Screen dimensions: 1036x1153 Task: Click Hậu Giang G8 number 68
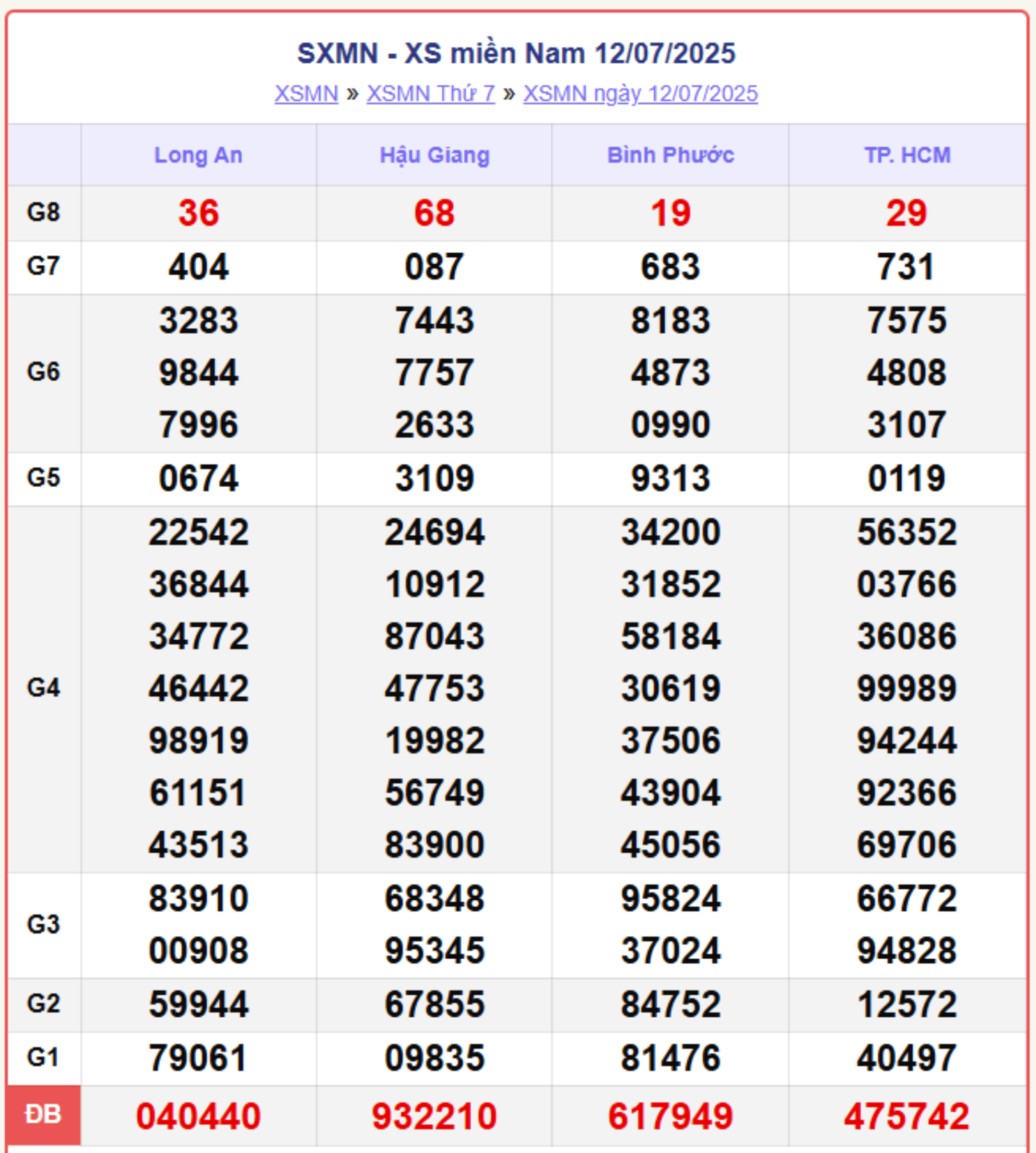coord(434,213)
